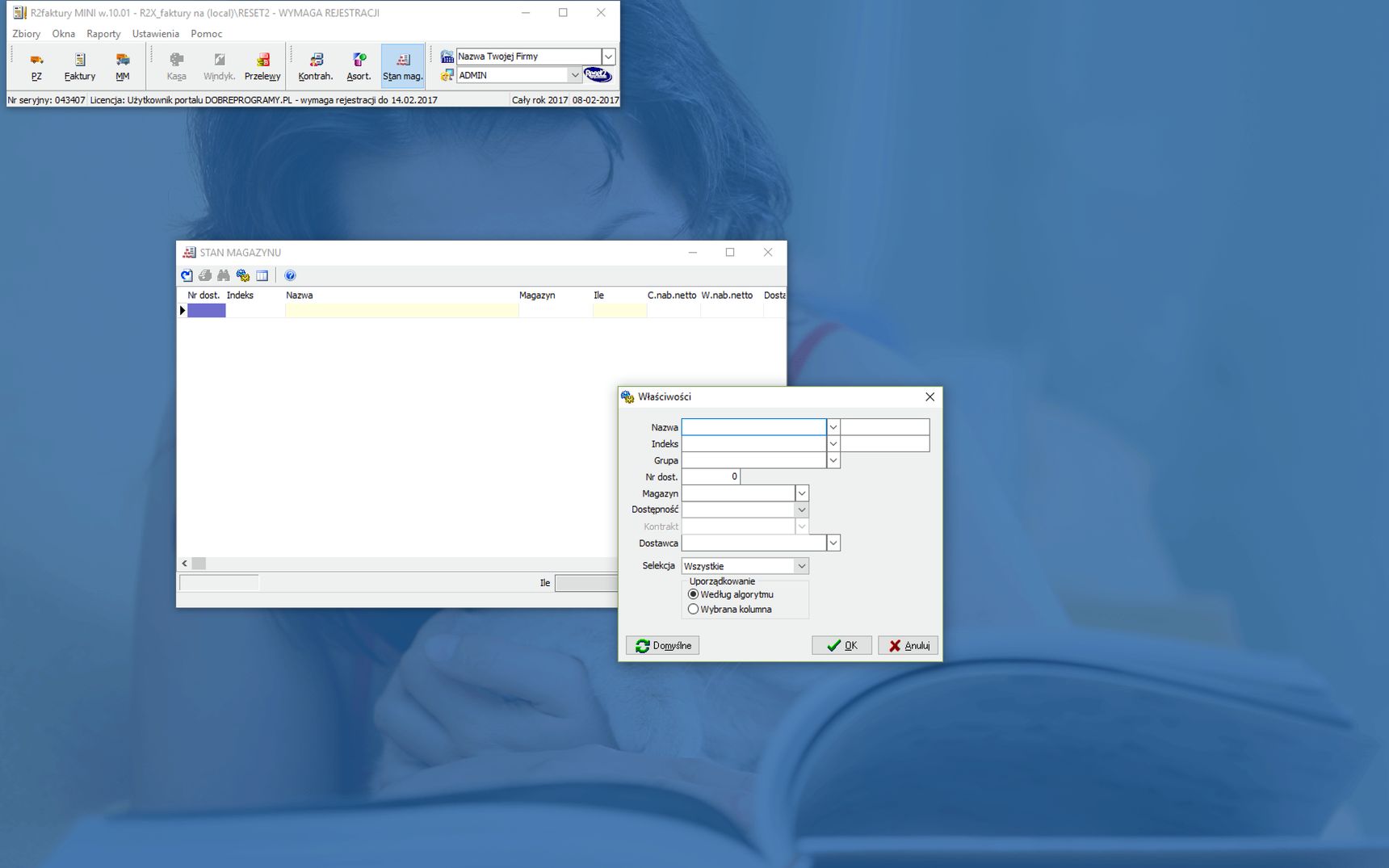Viewport: 1389px width, 868px height.
Task: Click the Nazwa text input field
Action: (x=753, y=427)
